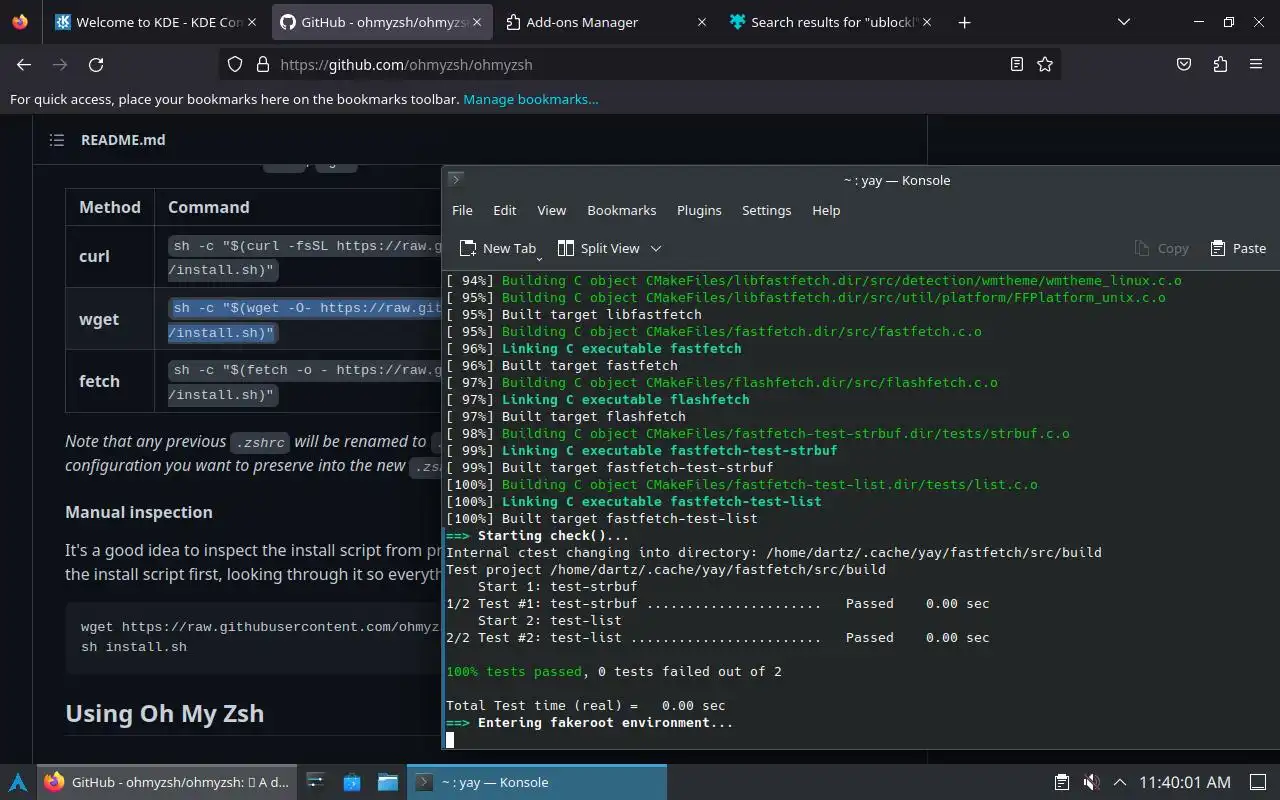Image resolution: width=1280 pixels, height=800 pixels.
Task: Close the GitHub ohmyzsh tab
Action: (476, 22)
